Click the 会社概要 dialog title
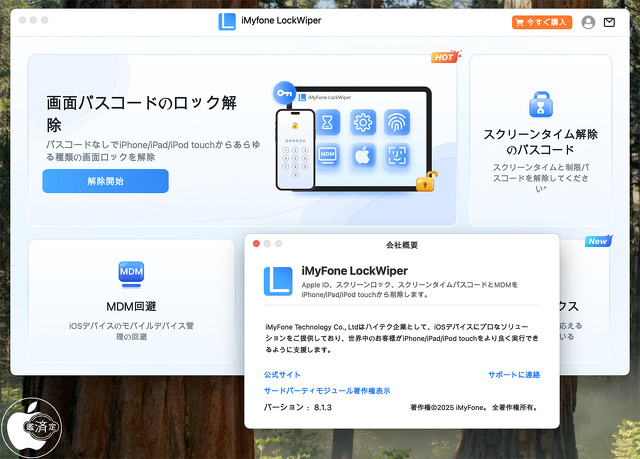The width and height of the screenshot is (640, 459). coord(402,245)
